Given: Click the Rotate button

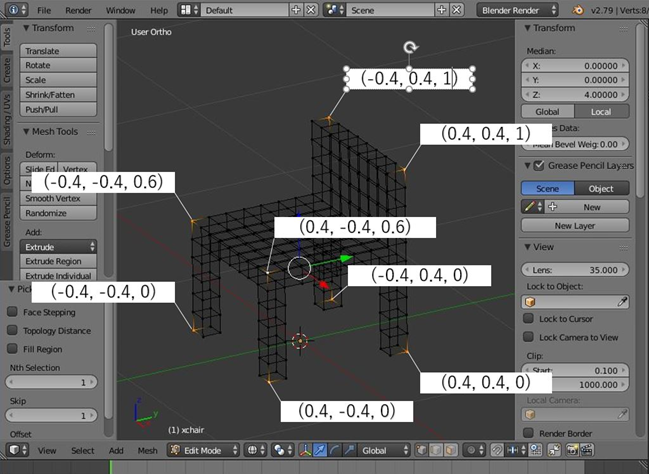Looking at the screenshot, I should [x=58, y=65].
